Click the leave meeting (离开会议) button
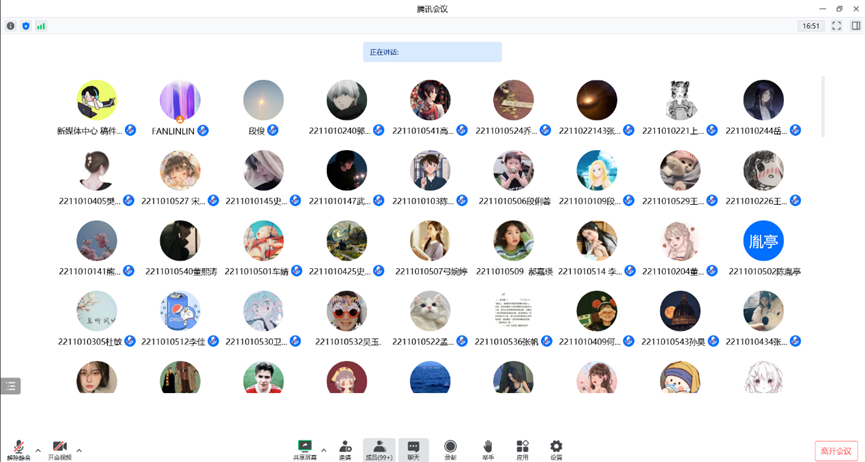 click(836, 451)
